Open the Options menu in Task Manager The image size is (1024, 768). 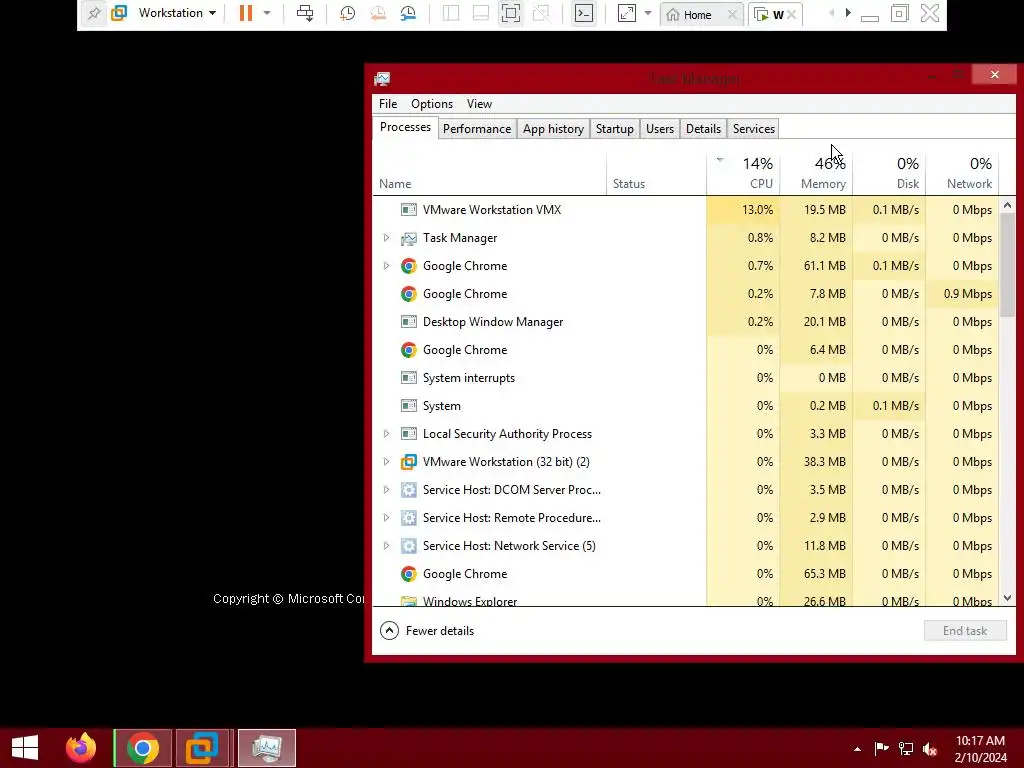pyautogui.click(x=432, y=104)
